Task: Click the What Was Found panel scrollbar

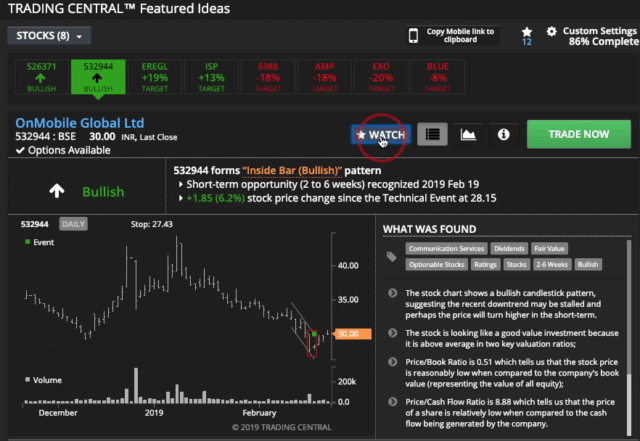Action: pos(629,337)
